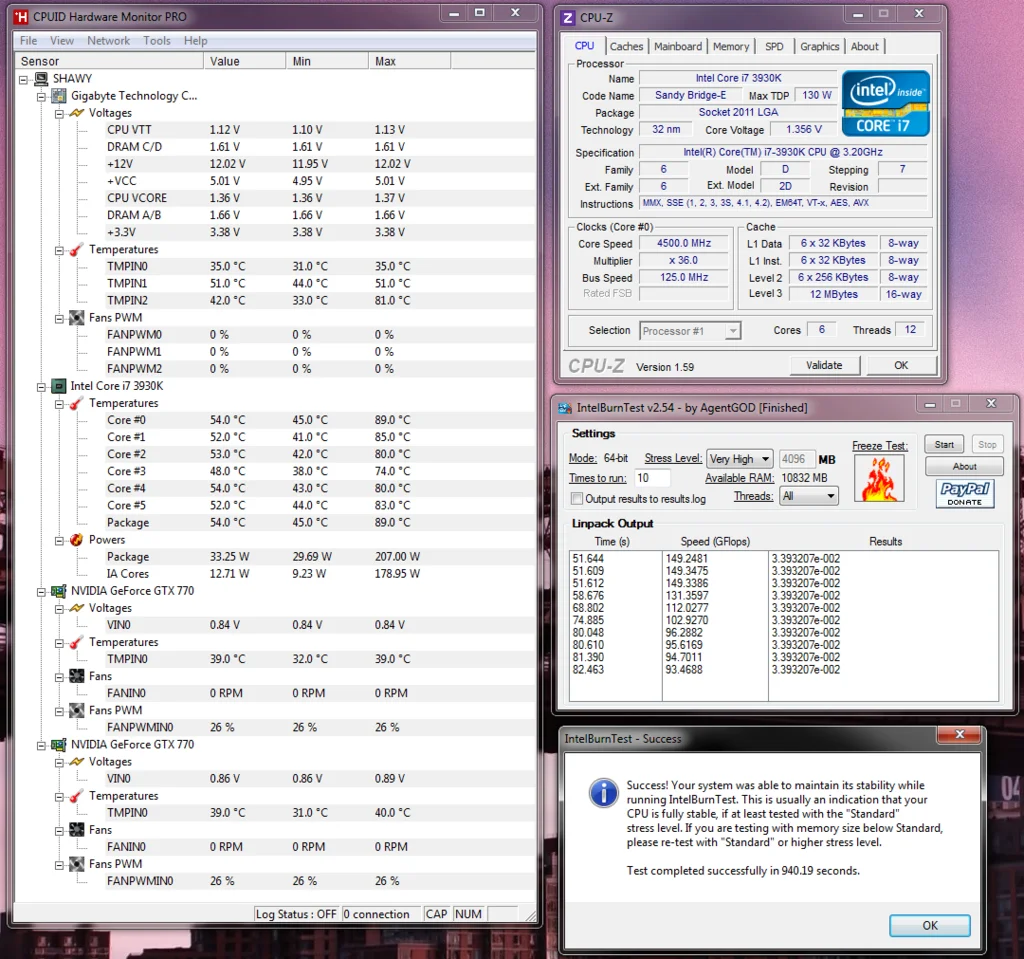The image size is (1024, 959).
Task: Click the Intel Core i7 logo in CPU-Z
Action: pyautogui.click(x=885, y=103)
